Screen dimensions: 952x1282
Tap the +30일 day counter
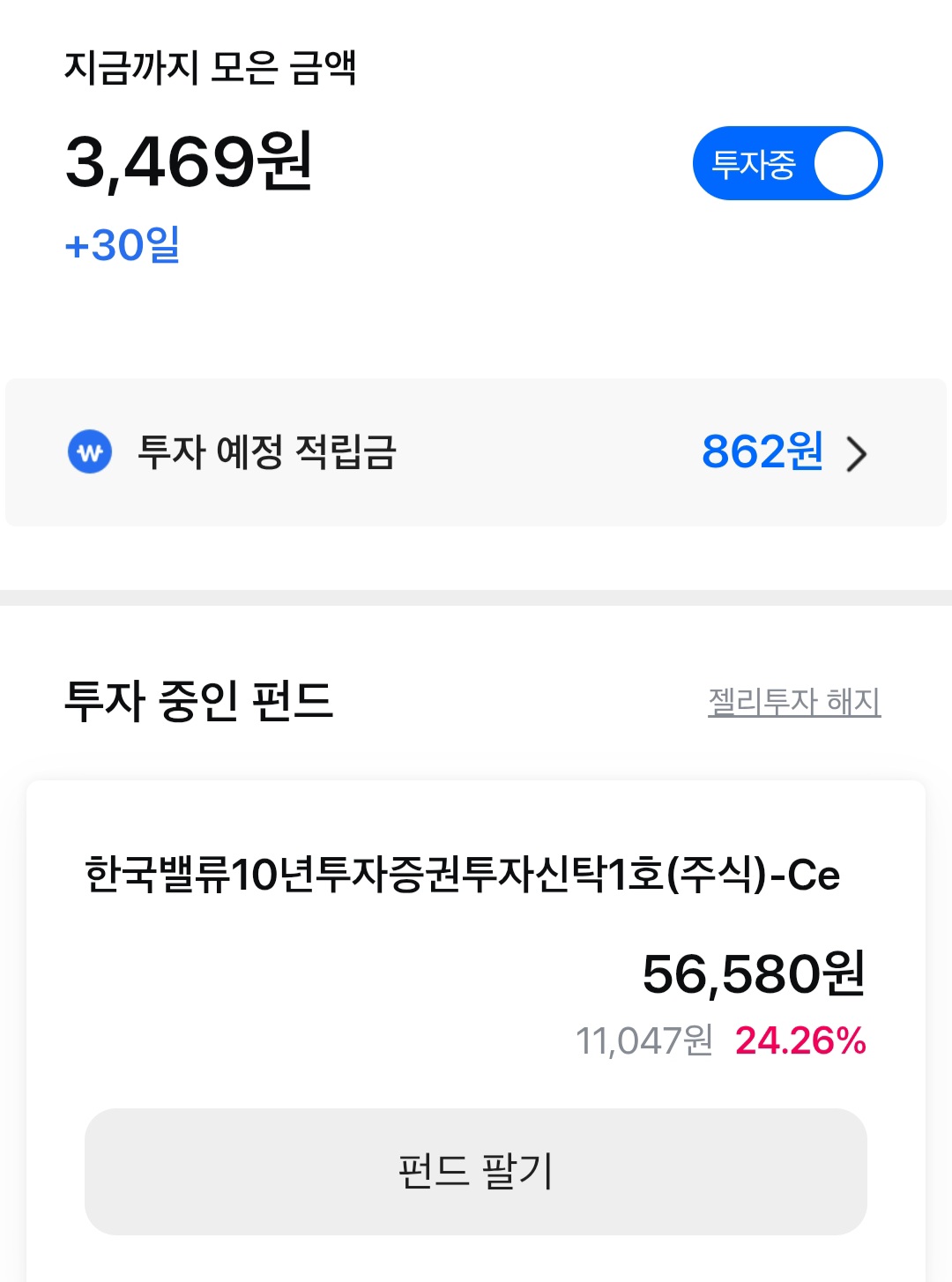click(123, 244)
